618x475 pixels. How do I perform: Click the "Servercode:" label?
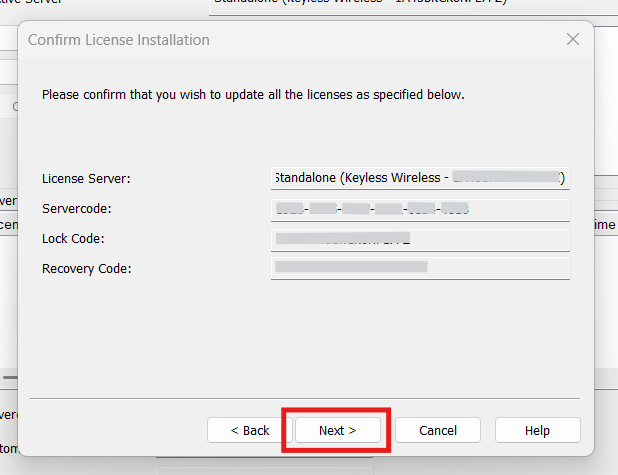point(76,209)
